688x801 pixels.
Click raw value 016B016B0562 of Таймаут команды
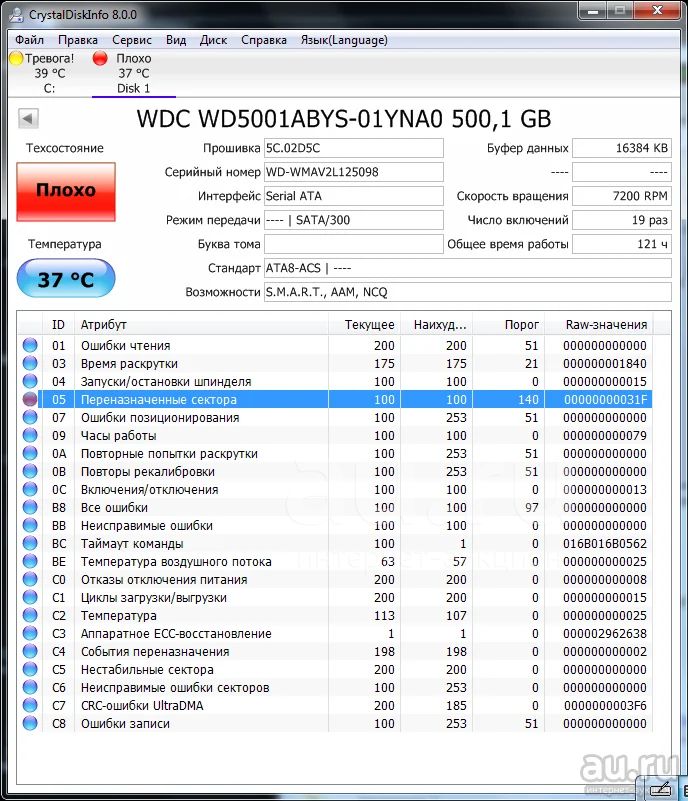[x=605, y=544]
